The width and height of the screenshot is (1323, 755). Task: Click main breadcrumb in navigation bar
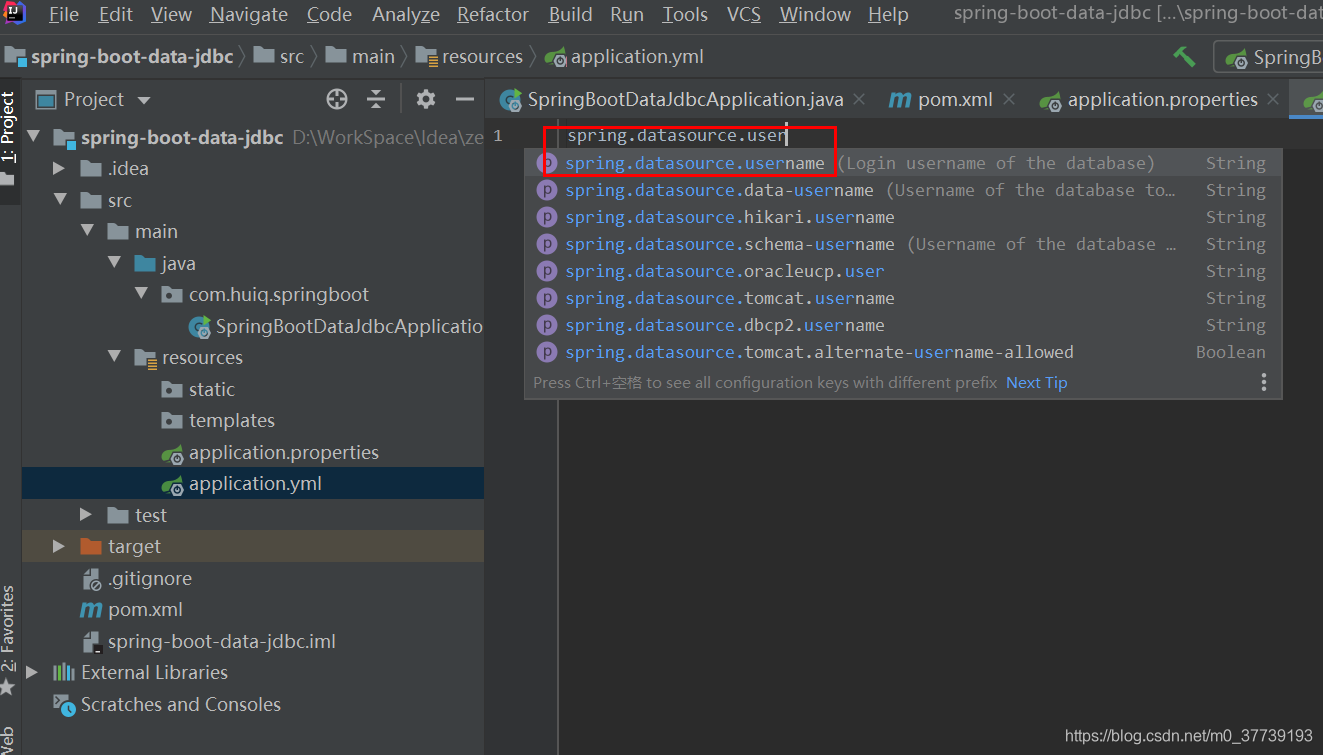tap(361, 57)
